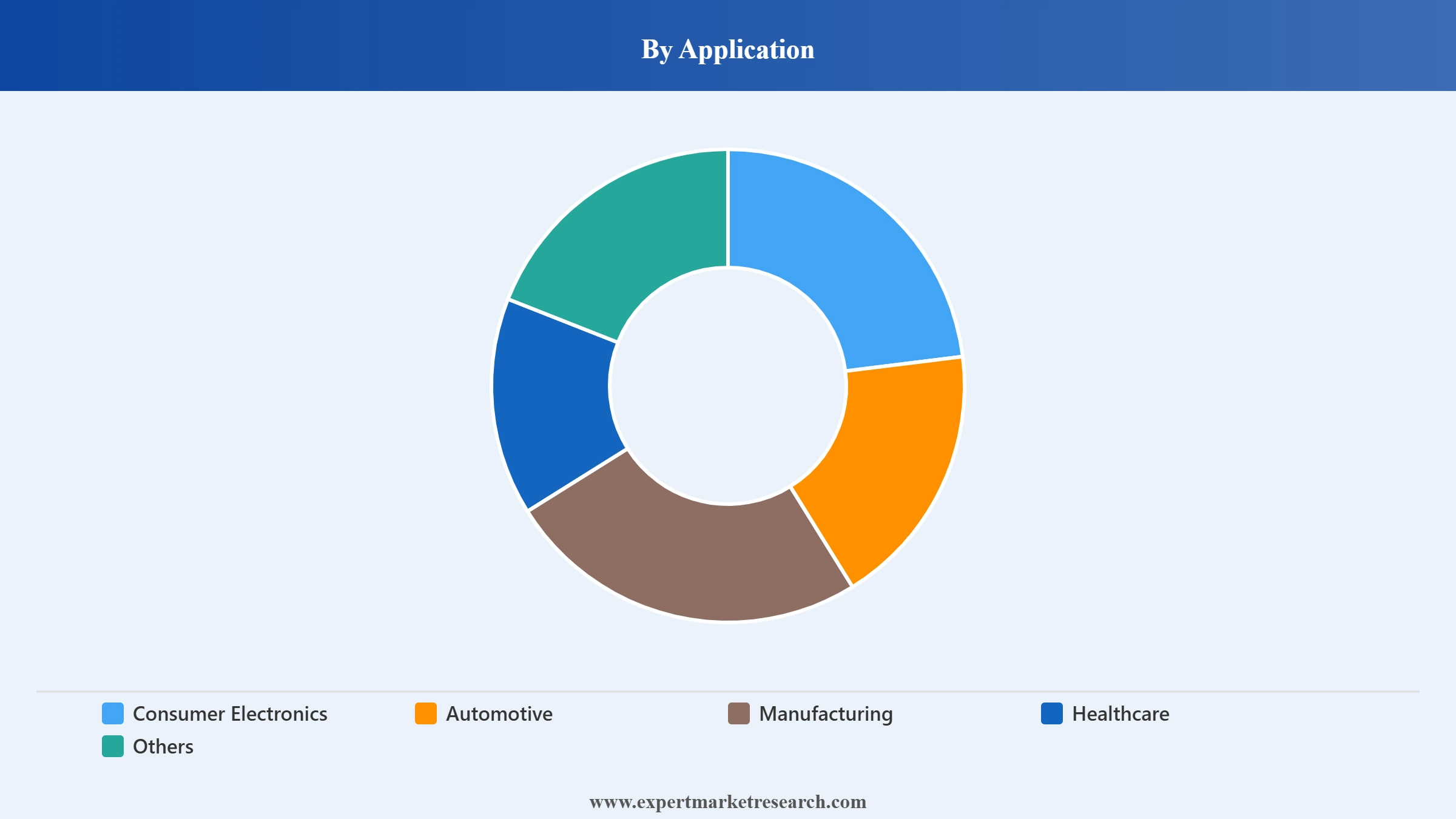
Task: Click the Automotive orange legend swatch
Action: [426, 713]
